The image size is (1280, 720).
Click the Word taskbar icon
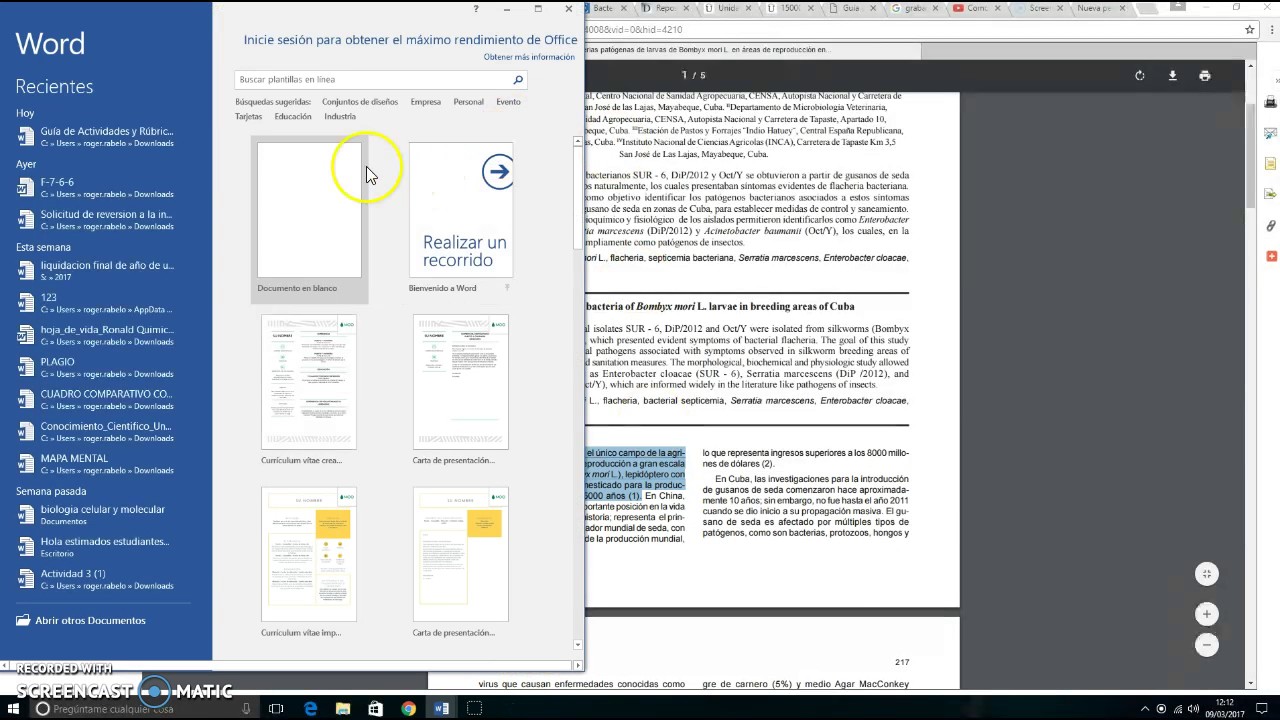coord(442,709)
